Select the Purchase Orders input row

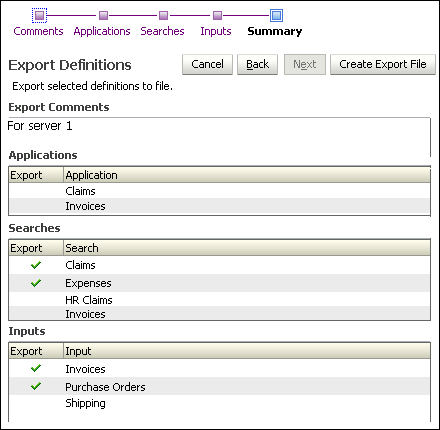click(x=219, y=386)
